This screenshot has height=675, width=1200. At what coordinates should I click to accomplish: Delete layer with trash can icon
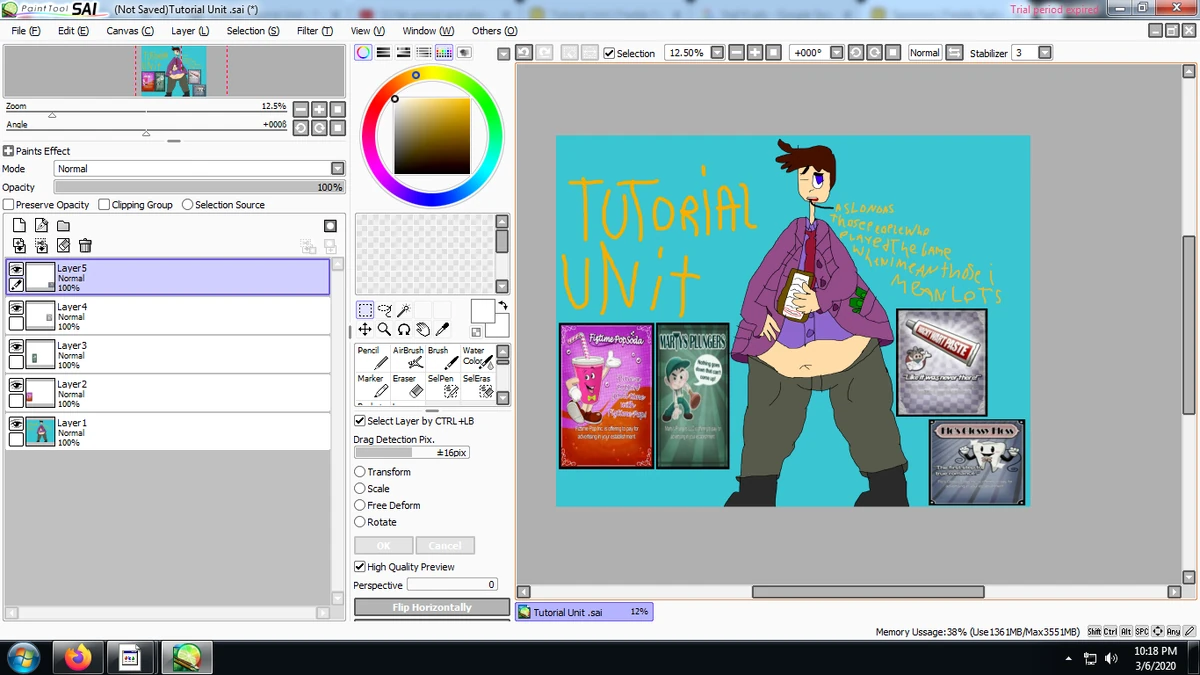[x=85, y=245]
